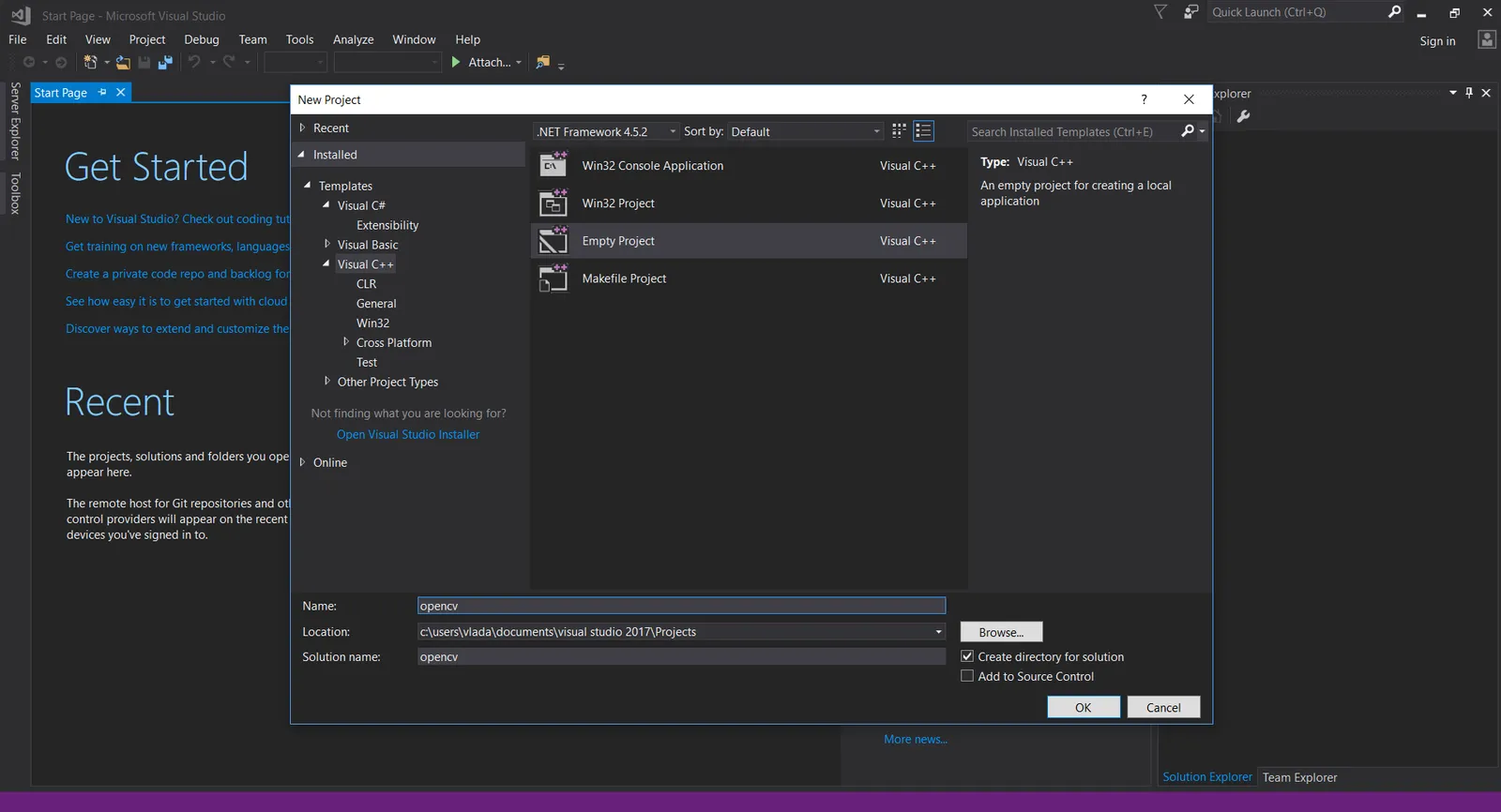
Task: Toggle the Solution Explorer auto-hide pin
Action: tap(1469, 93)
